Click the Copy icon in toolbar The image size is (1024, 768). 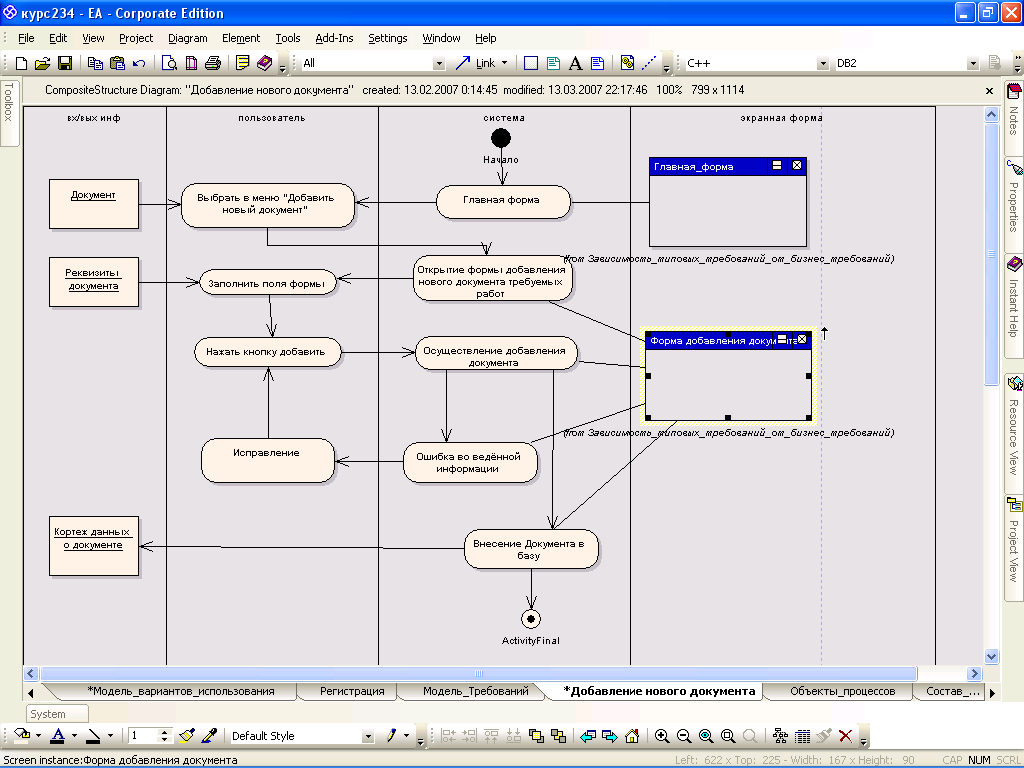coord(95,63)
